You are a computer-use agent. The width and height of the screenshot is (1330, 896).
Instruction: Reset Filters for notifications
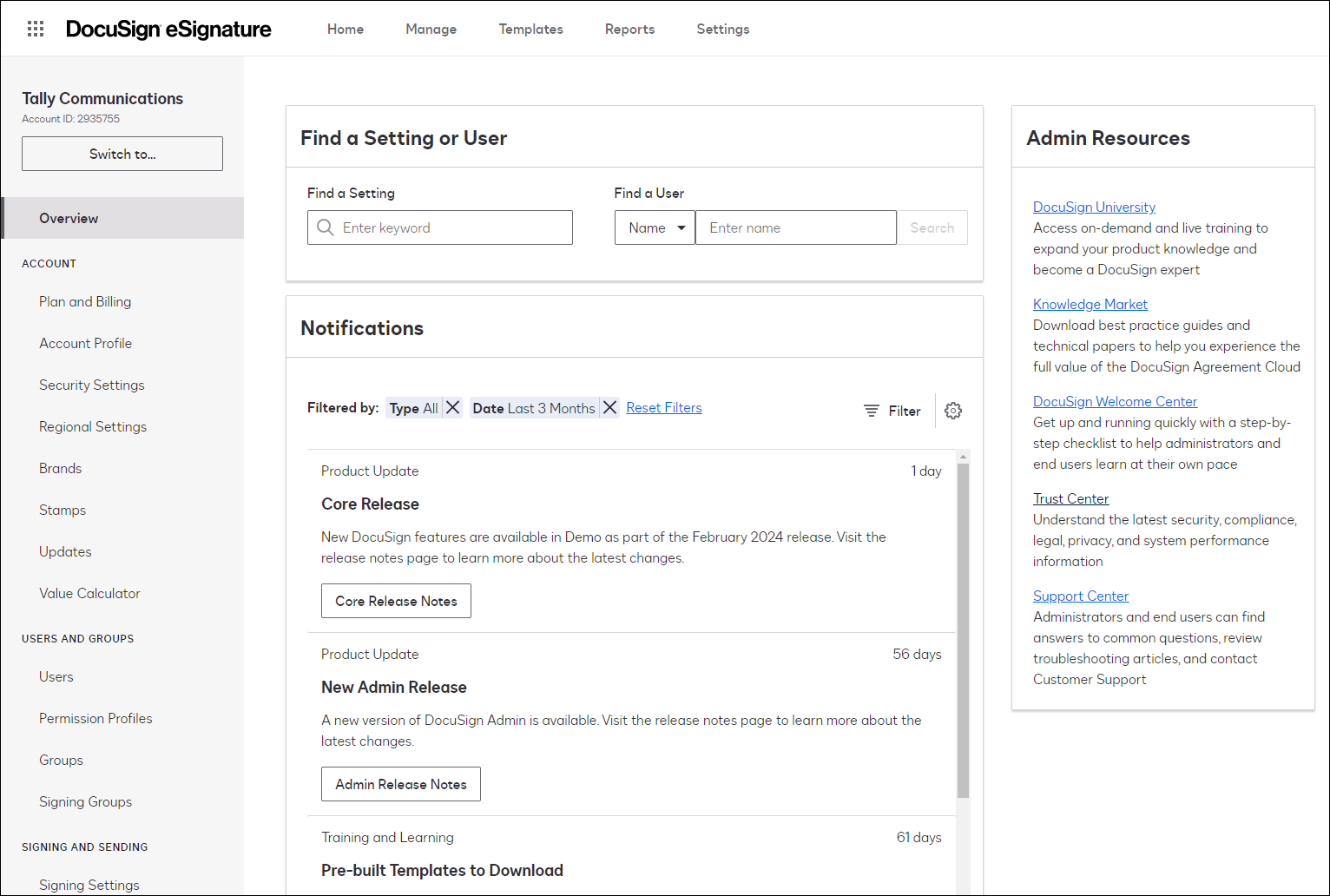(664, 408)
